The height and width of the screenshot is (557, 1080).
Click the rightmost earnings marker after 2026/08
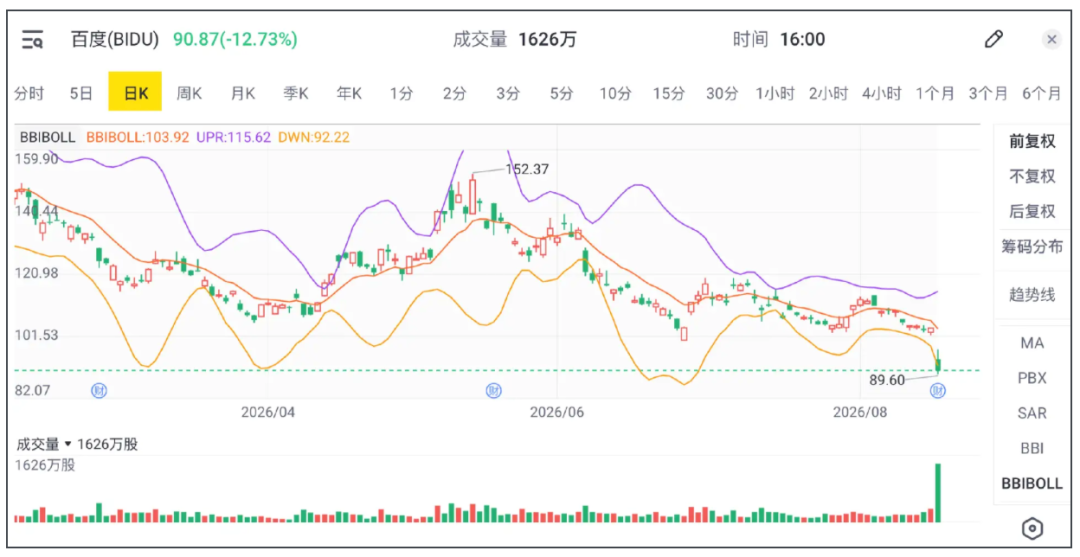coord(937,391)
